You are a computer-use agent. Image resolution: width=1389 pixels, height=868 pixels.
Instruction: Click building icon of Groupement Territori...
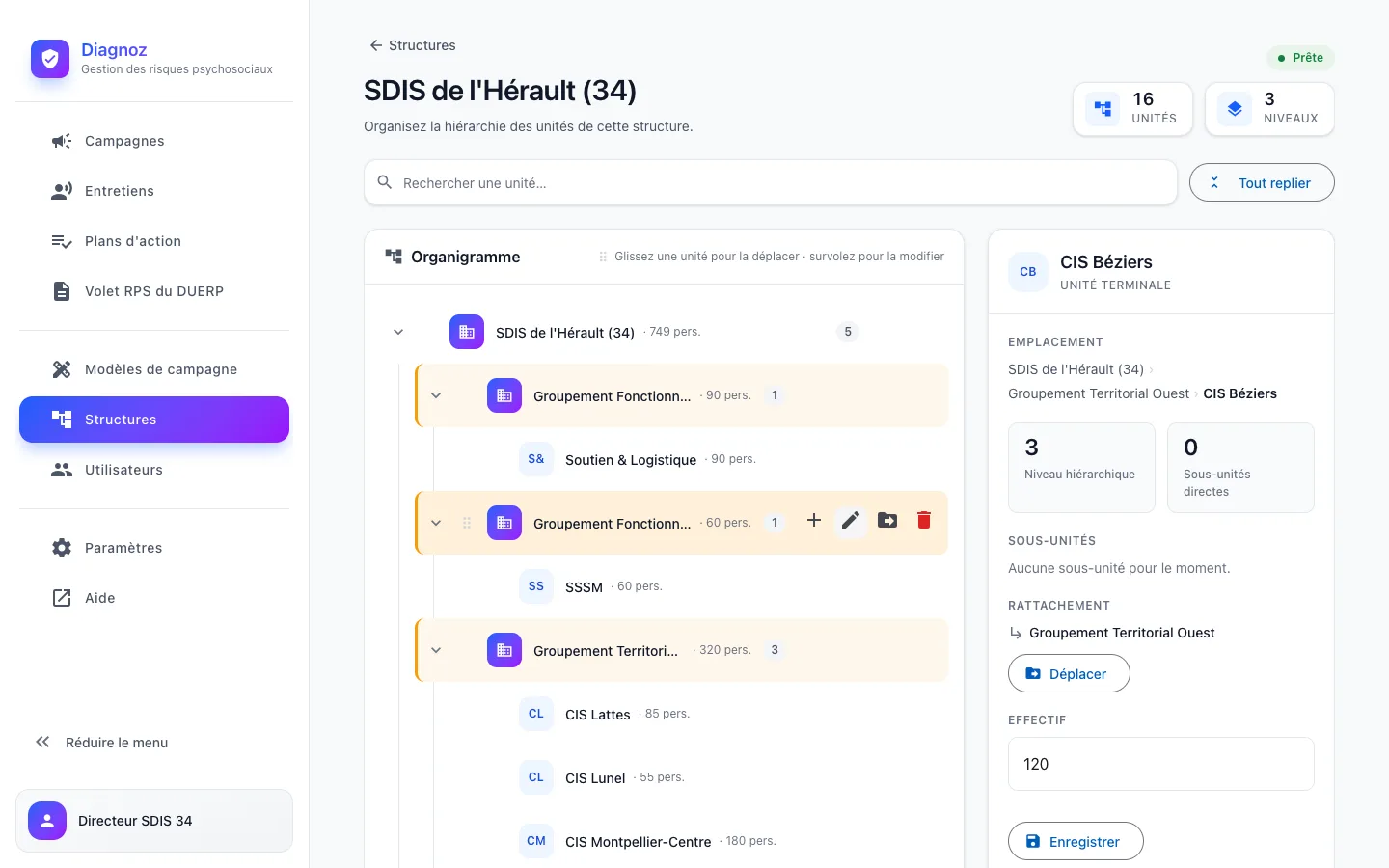[x=504, y=650]
